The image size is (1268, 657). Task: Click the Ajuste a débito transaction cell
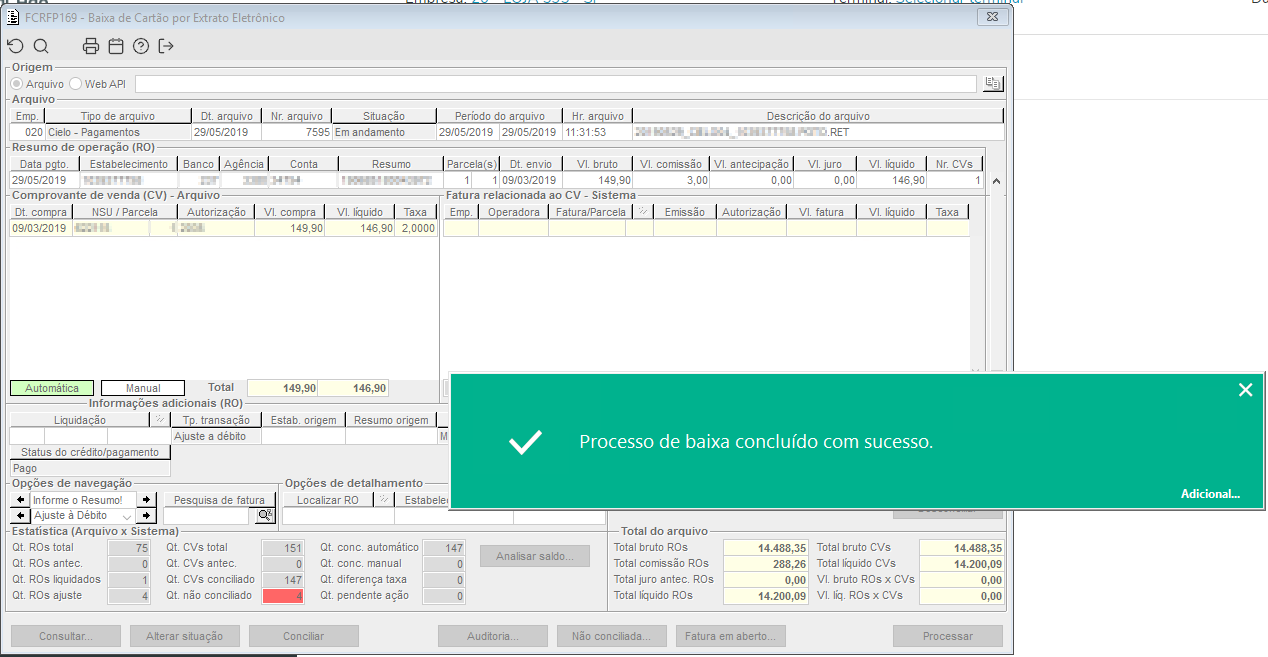click(216, 436)
